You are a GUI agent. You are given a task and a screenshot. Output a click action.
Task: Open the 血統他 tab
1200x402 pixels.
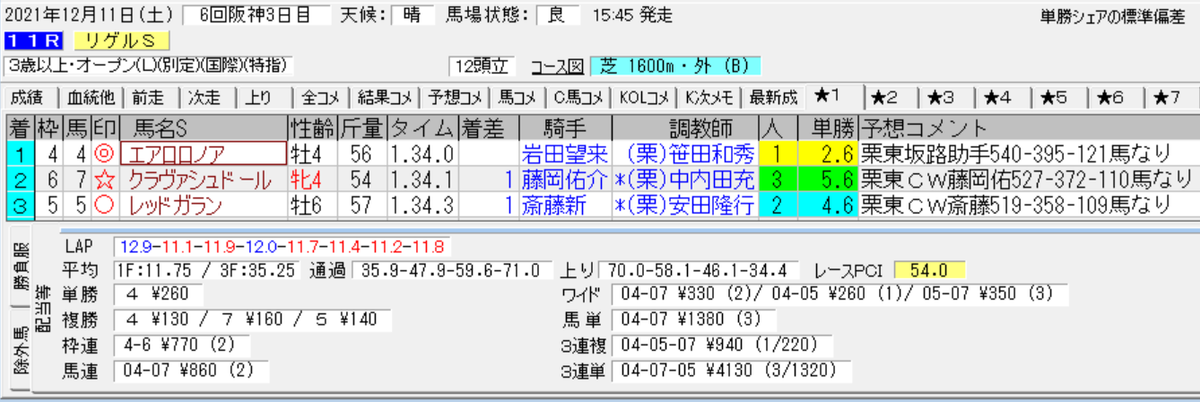coord(91,97)
